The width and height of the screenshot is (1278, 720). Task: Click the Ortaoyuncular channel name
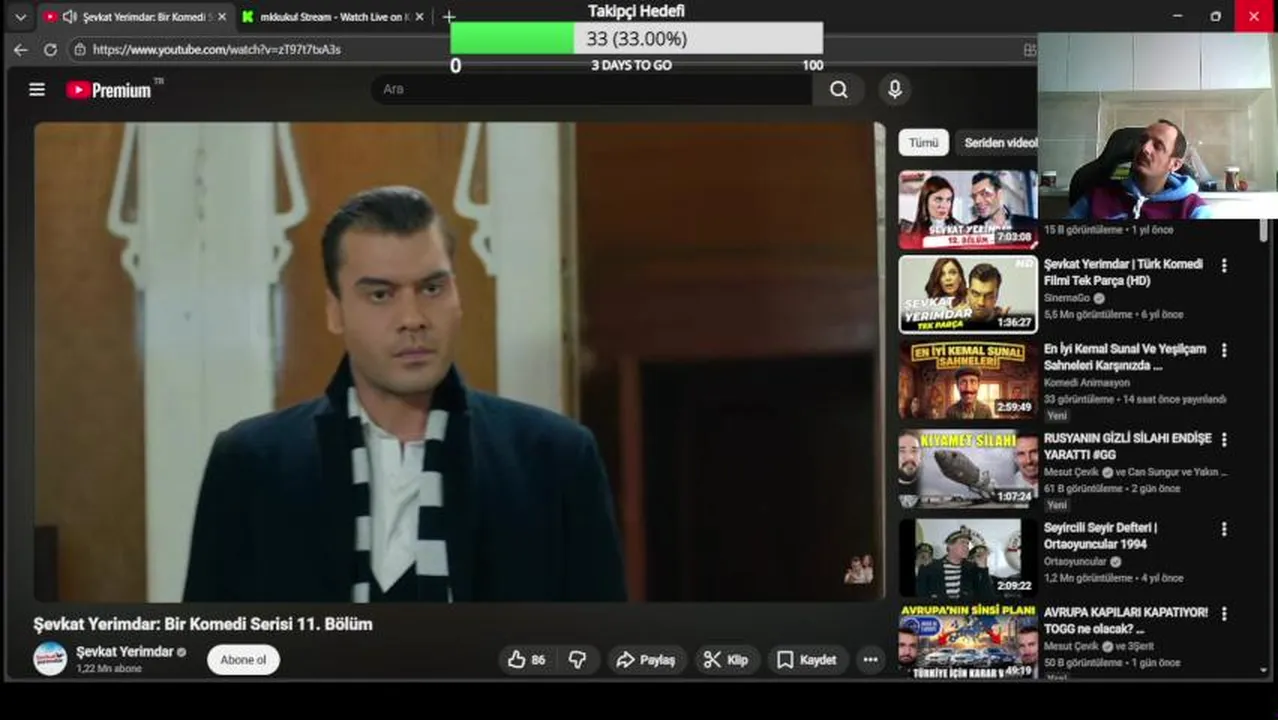1076,562
